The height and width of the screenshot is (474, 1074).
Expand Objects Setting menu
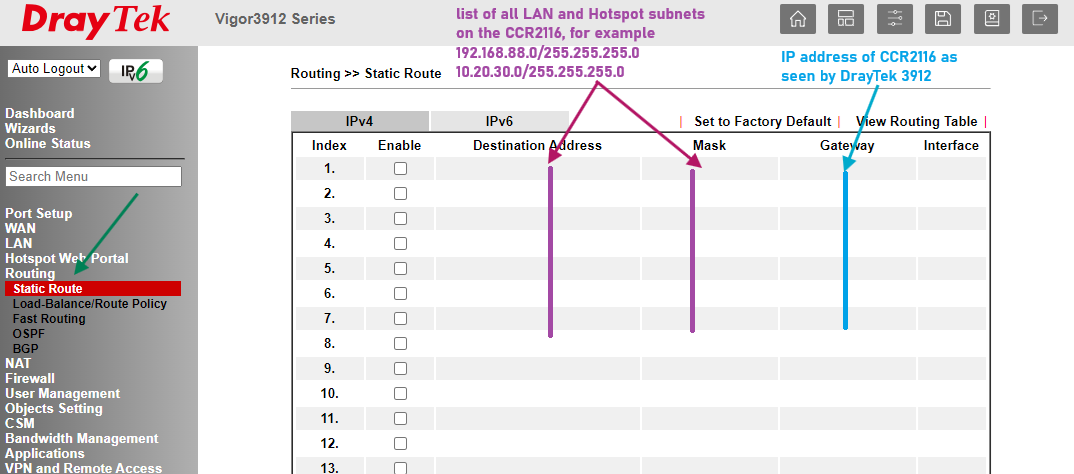[54, 409]
